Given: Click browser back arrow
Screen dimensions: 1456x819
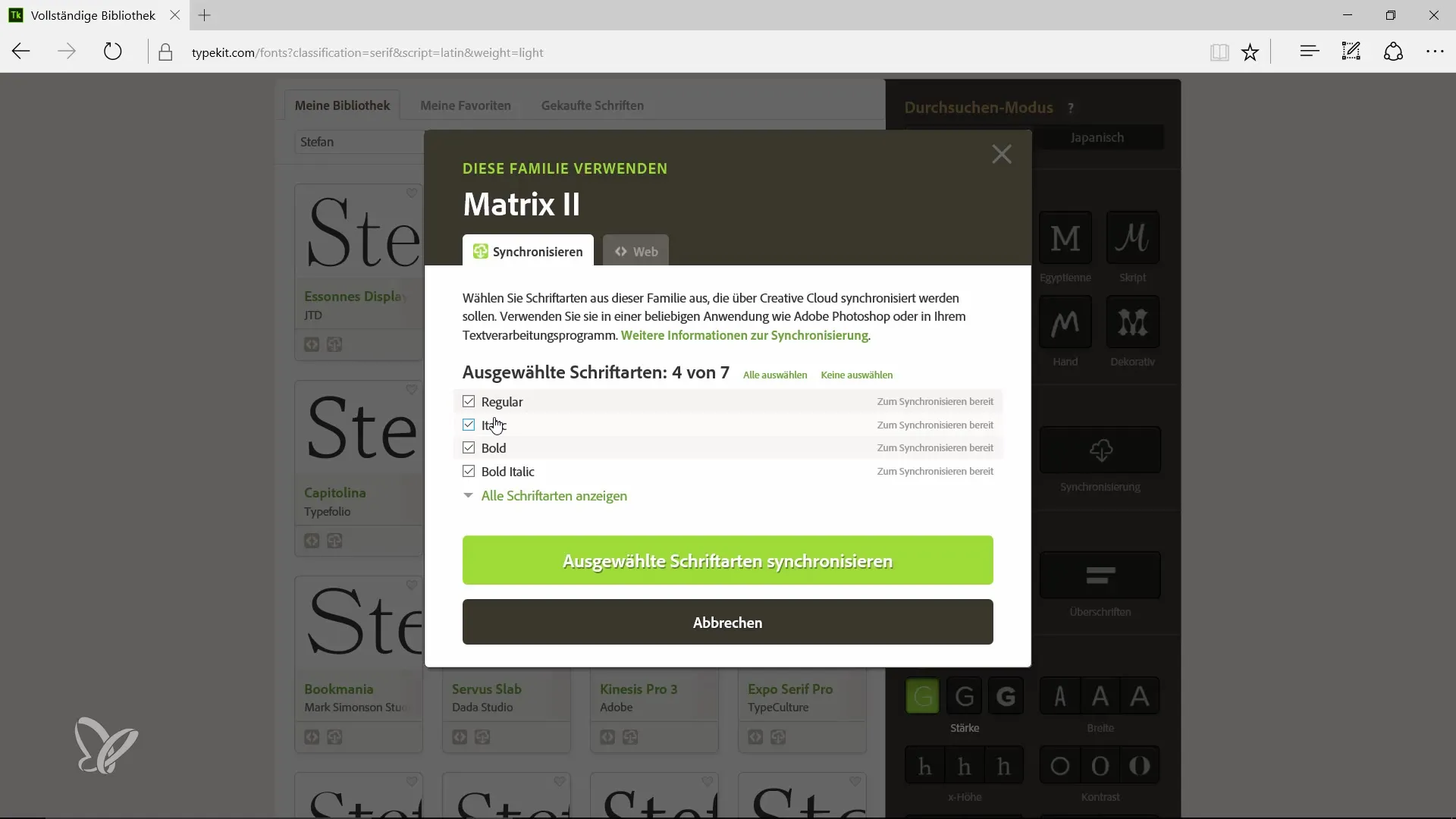Looking at the screenshot, I should click(x=21, y=52).
